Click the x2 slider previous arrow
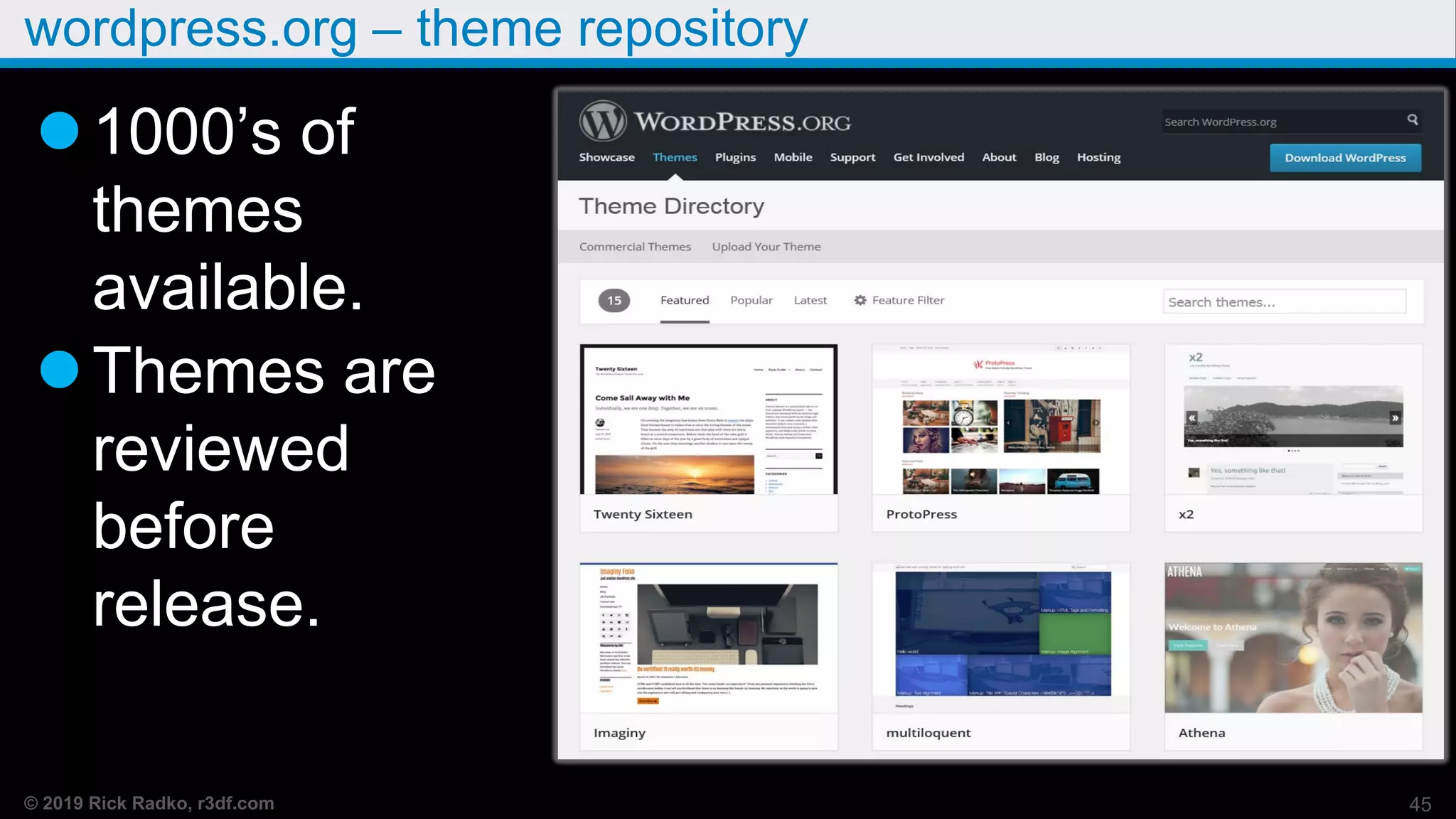This screenshot has height=819, width=1456. coord(1192,418)
